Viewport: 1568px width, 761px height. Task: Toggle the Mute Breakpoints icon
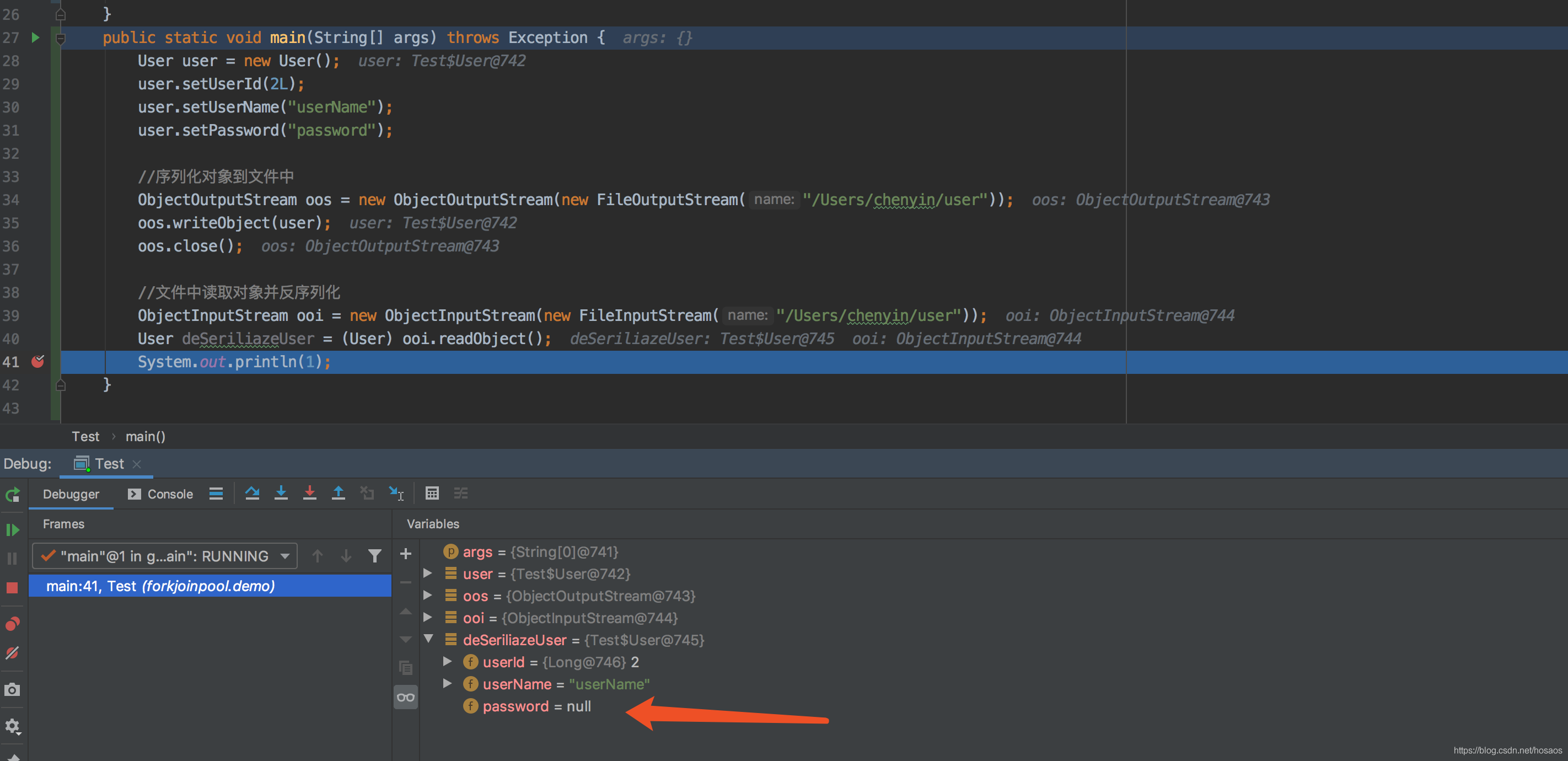tap(13, 652)
